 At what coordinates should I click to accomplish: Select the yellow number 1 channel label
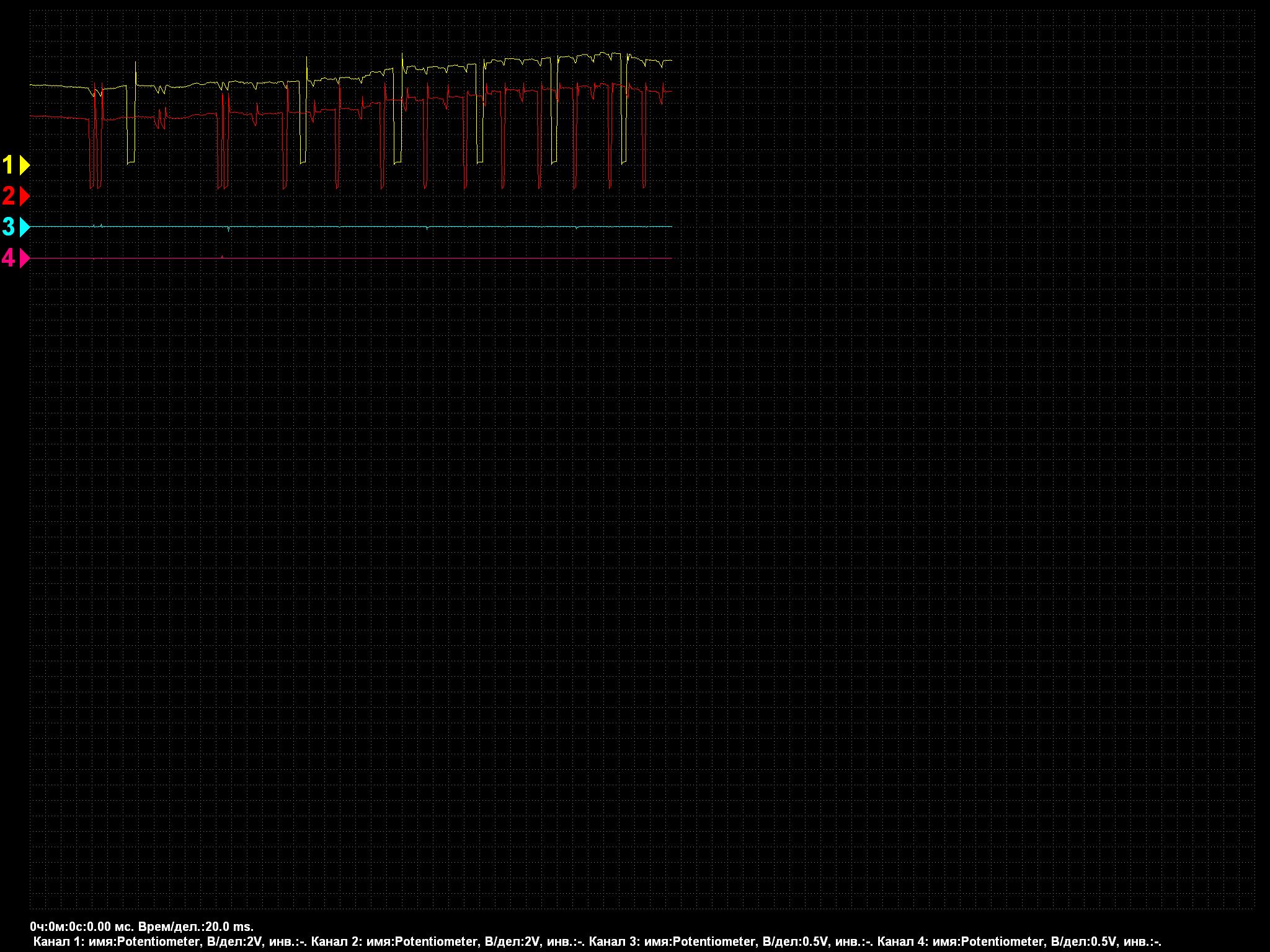coord(9,165)
